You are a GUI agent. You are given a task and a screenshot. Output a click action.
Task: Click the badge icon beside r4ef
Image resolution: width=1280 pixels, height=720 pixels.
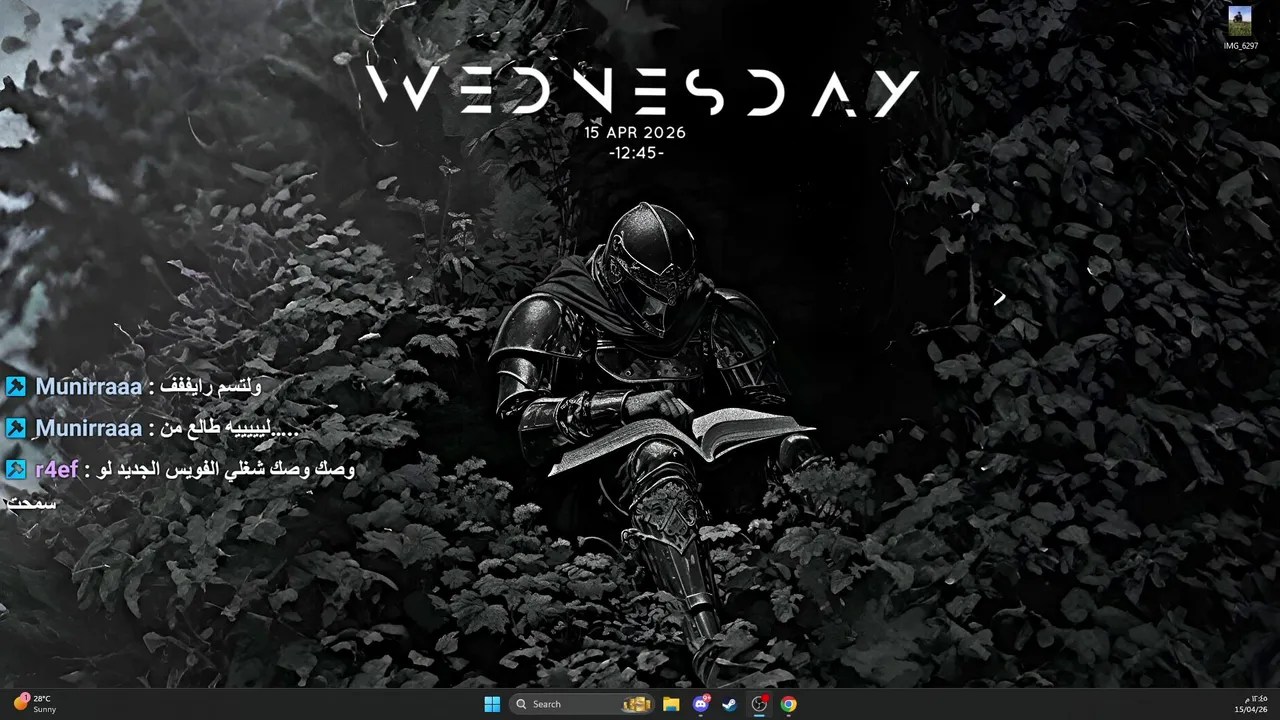click(16, 469)
